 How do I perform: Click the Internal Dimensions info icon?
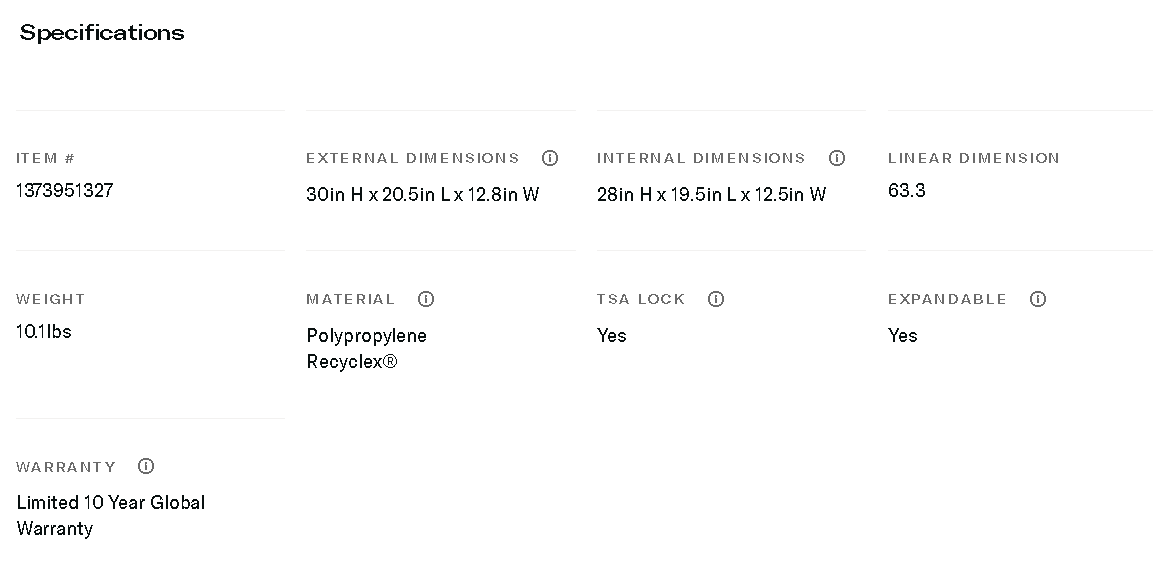click(837, 158)
